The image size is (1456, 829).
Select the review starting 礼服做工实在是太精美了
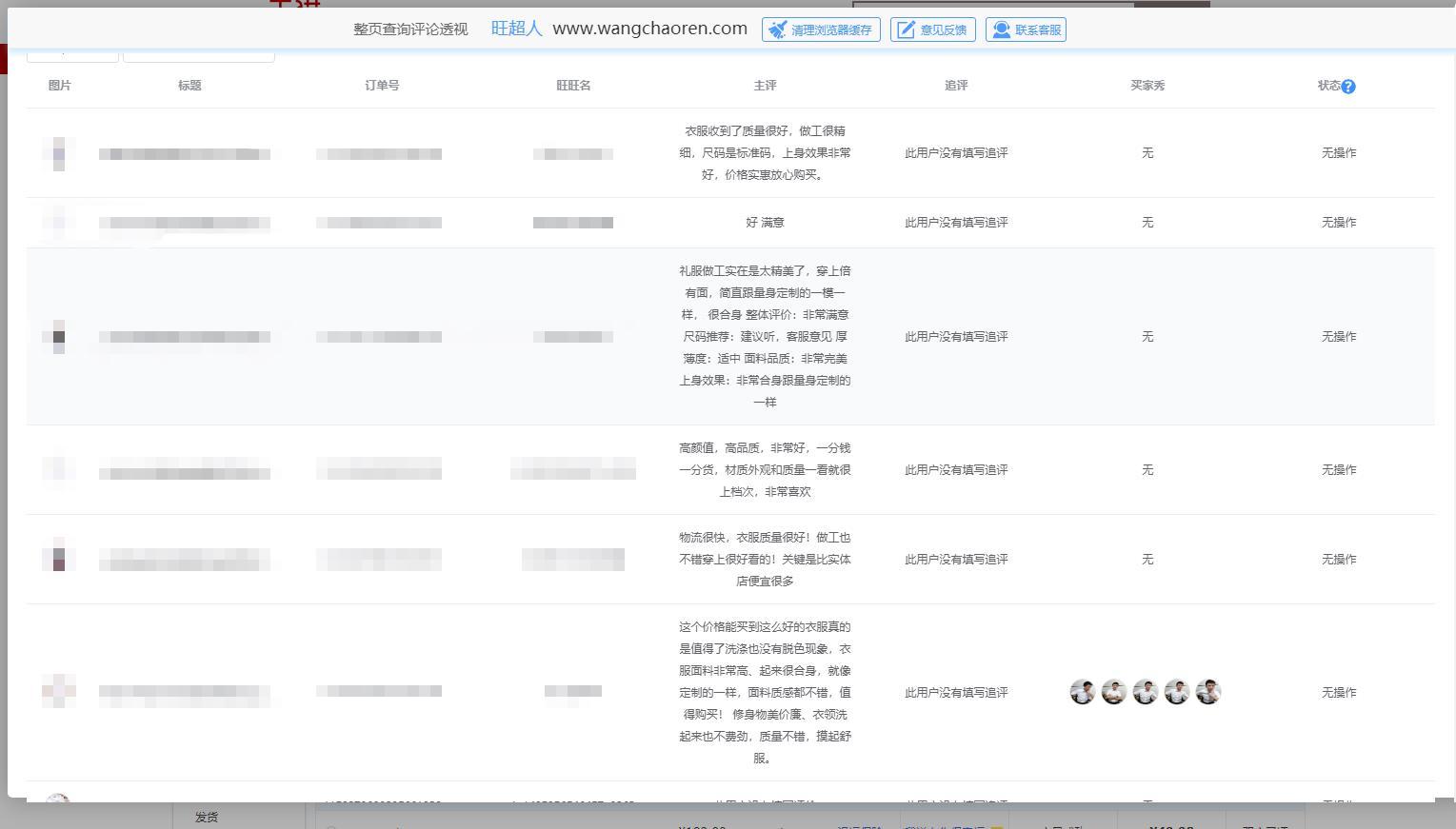point(765,337)
